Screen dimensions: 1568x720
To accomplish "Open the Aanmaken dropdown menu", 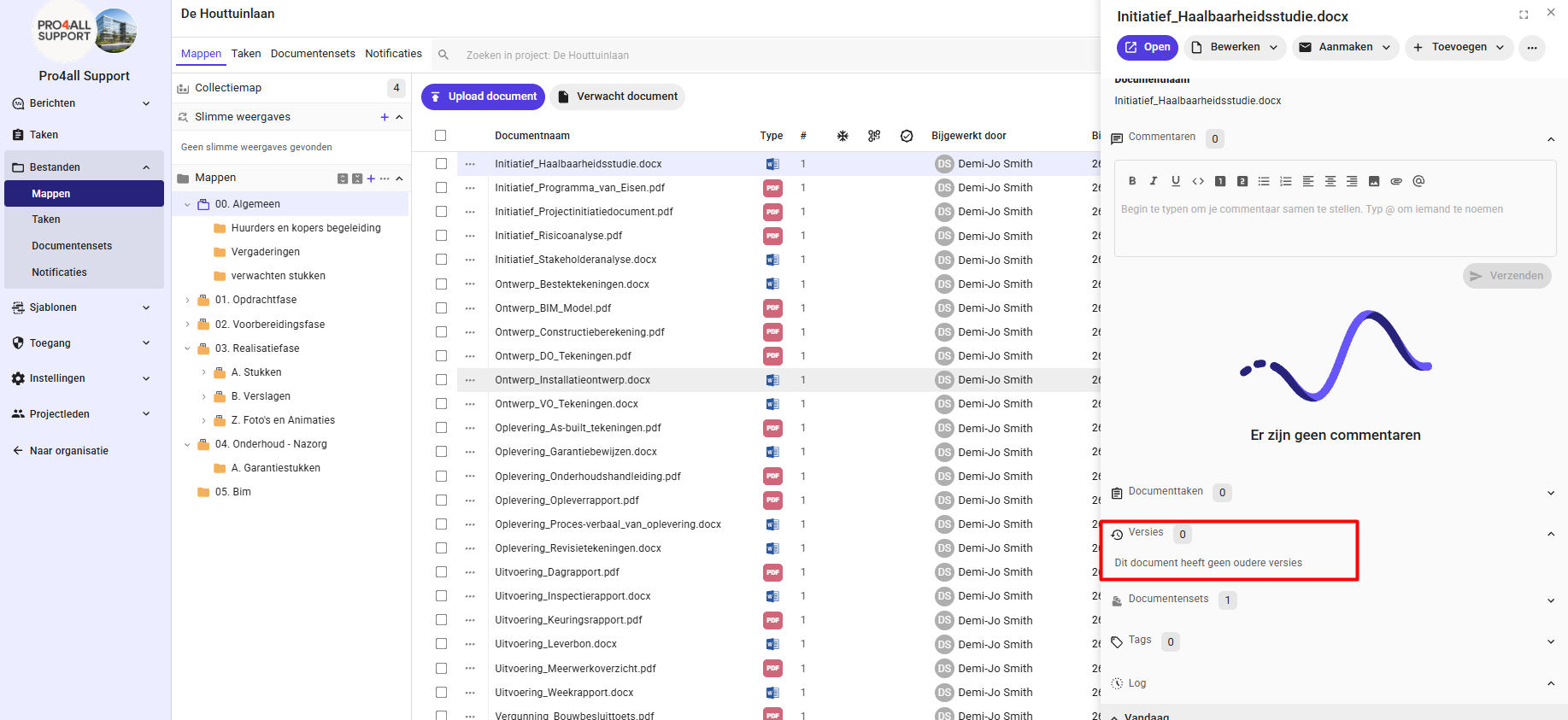I will [1345, 48].
